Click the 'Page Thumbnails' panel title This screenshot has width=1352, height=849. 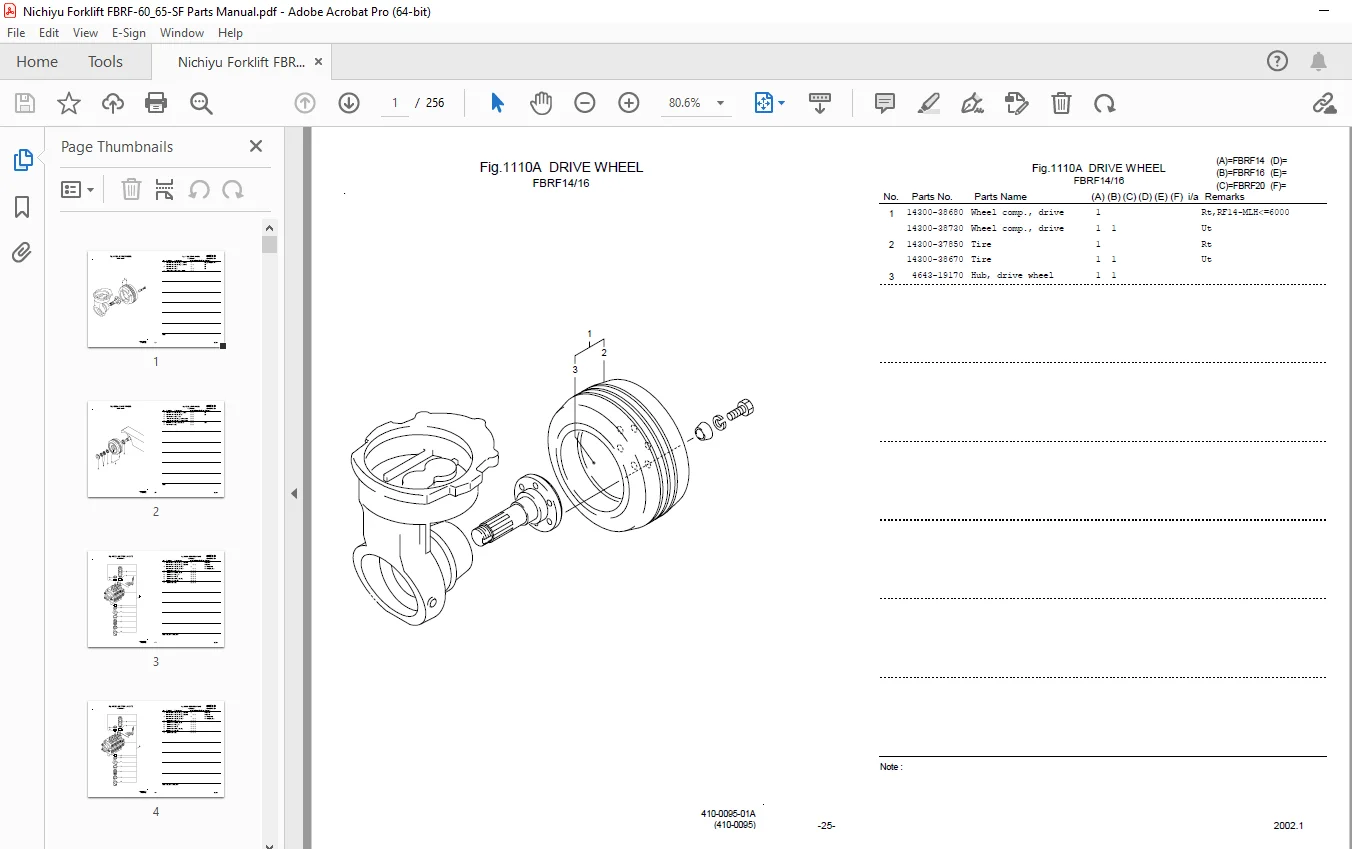click(117, 146)
